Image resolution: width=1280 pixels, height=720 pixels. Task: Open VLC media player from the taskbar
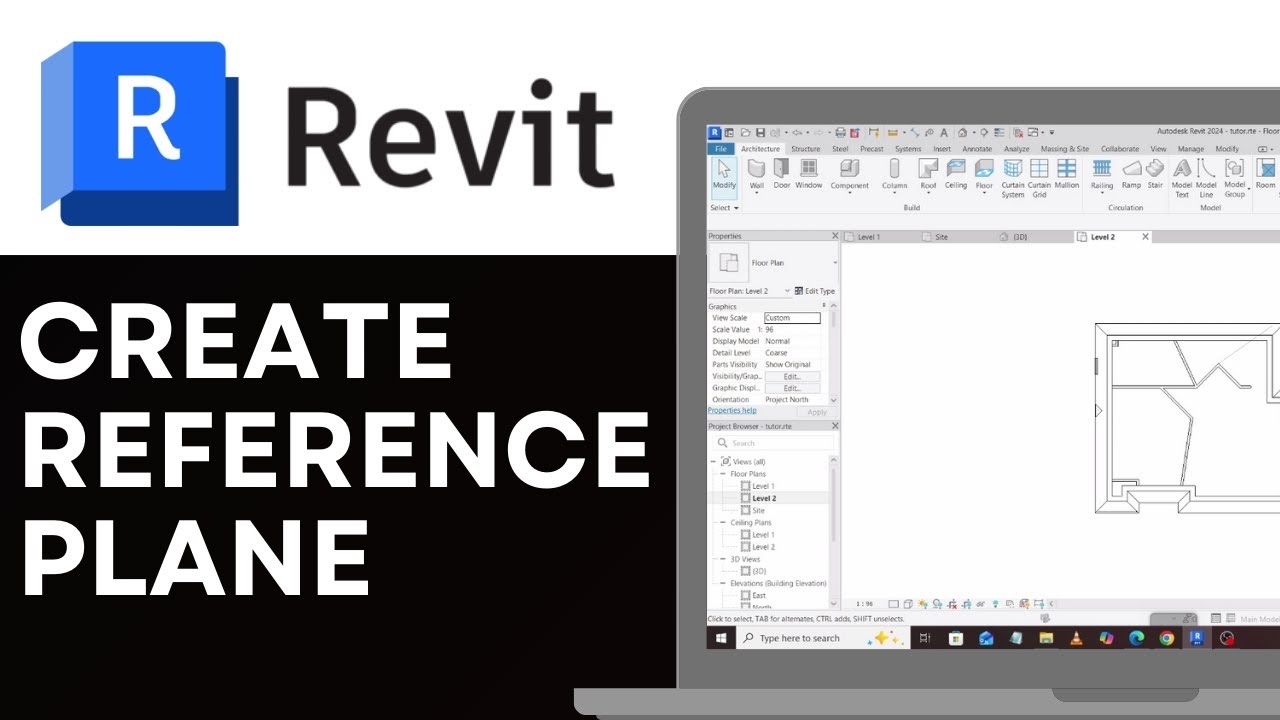[1076, 638]
